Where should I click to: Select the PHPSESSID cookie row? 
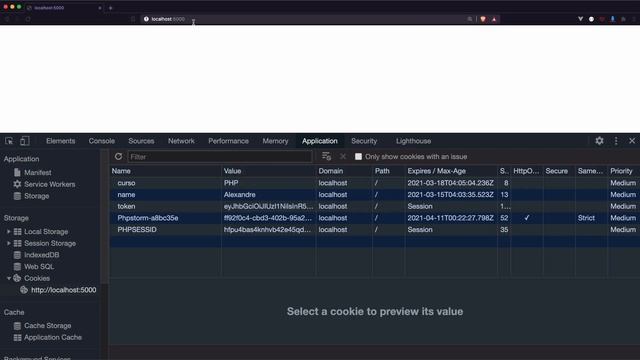coord(374,230)
